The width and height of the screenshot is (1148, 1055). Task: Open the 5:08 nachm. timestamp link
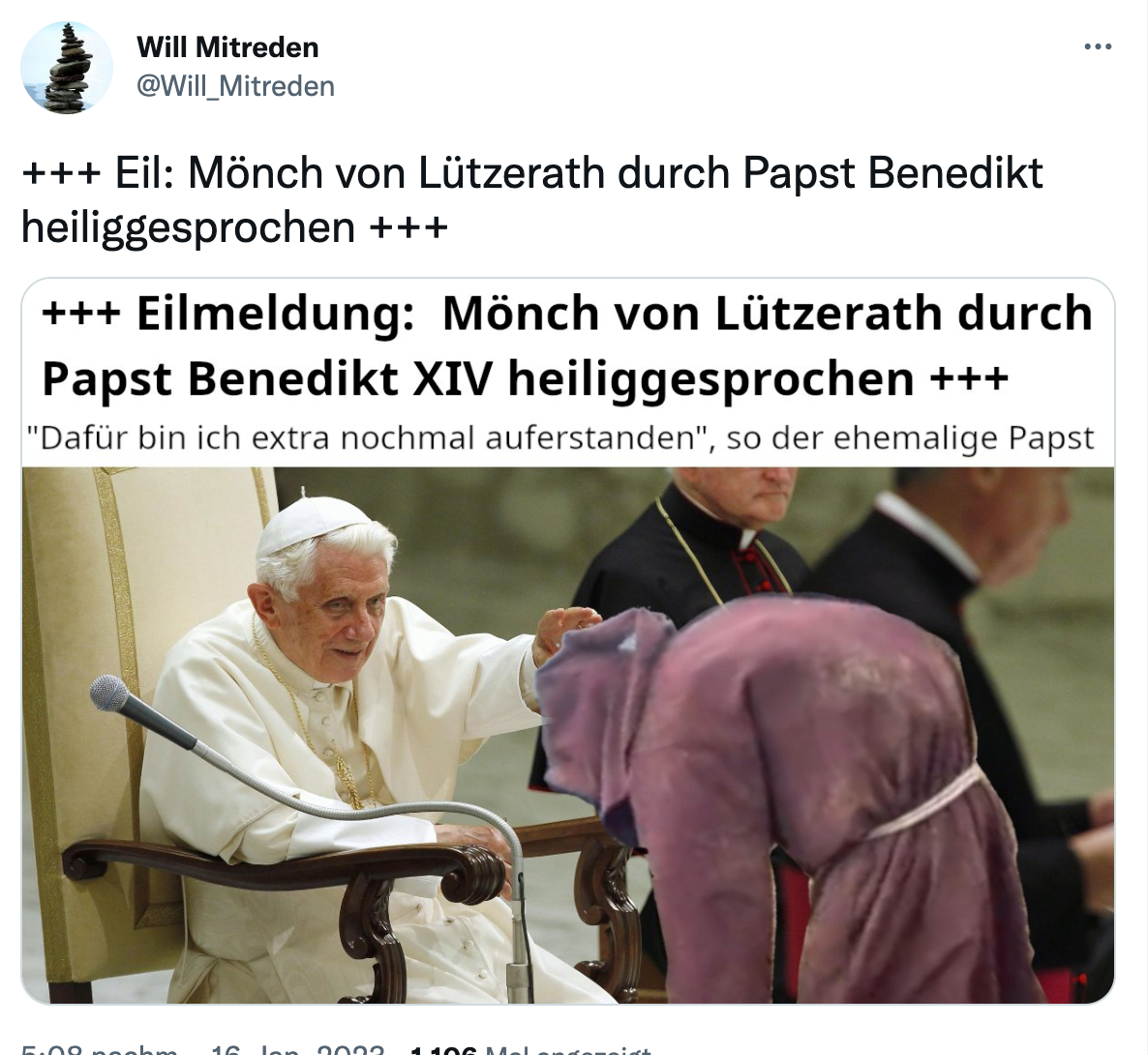[99, 1050]
